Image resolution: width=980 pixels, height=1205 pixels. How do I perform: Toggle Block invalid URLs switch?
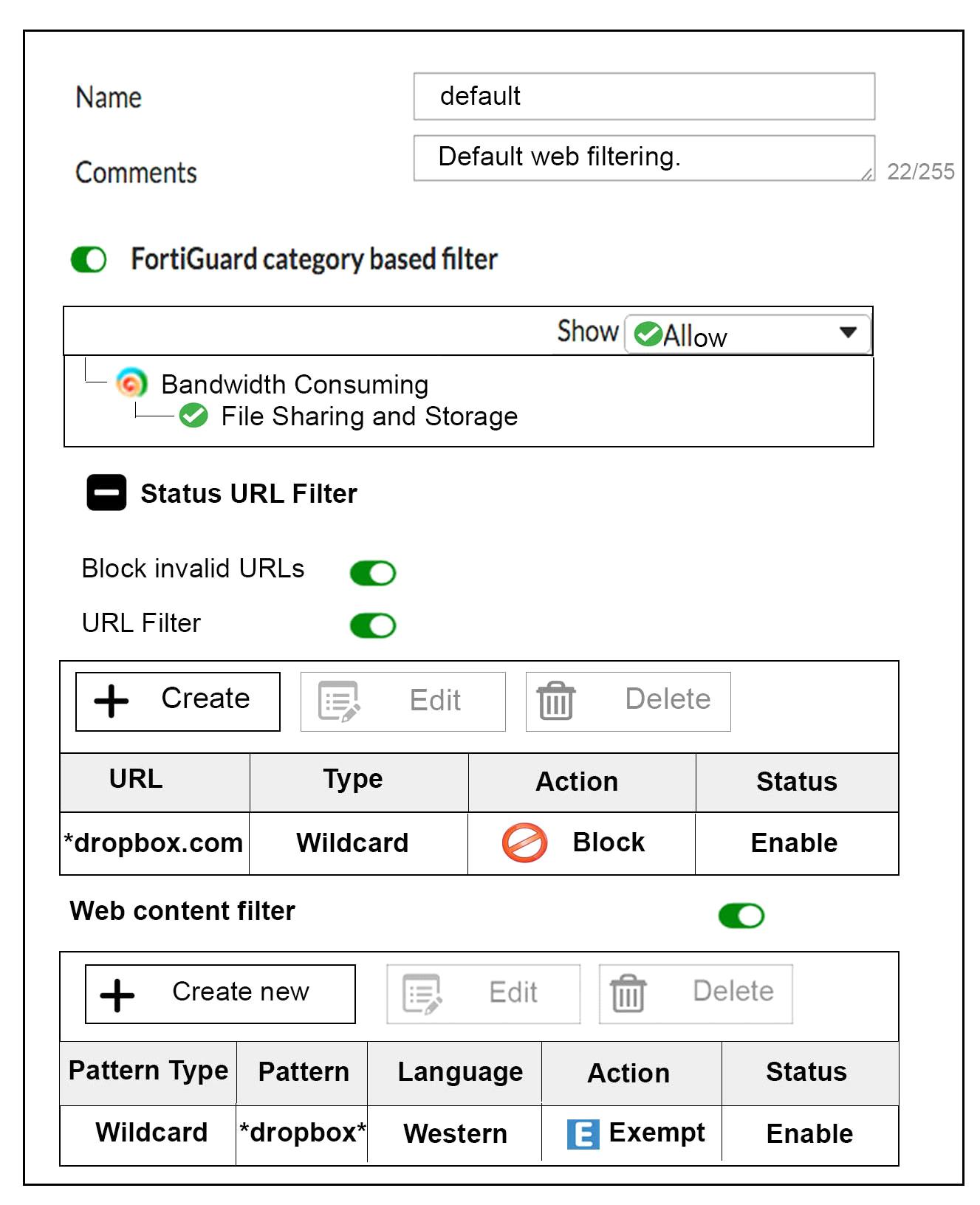pos(373,572)
